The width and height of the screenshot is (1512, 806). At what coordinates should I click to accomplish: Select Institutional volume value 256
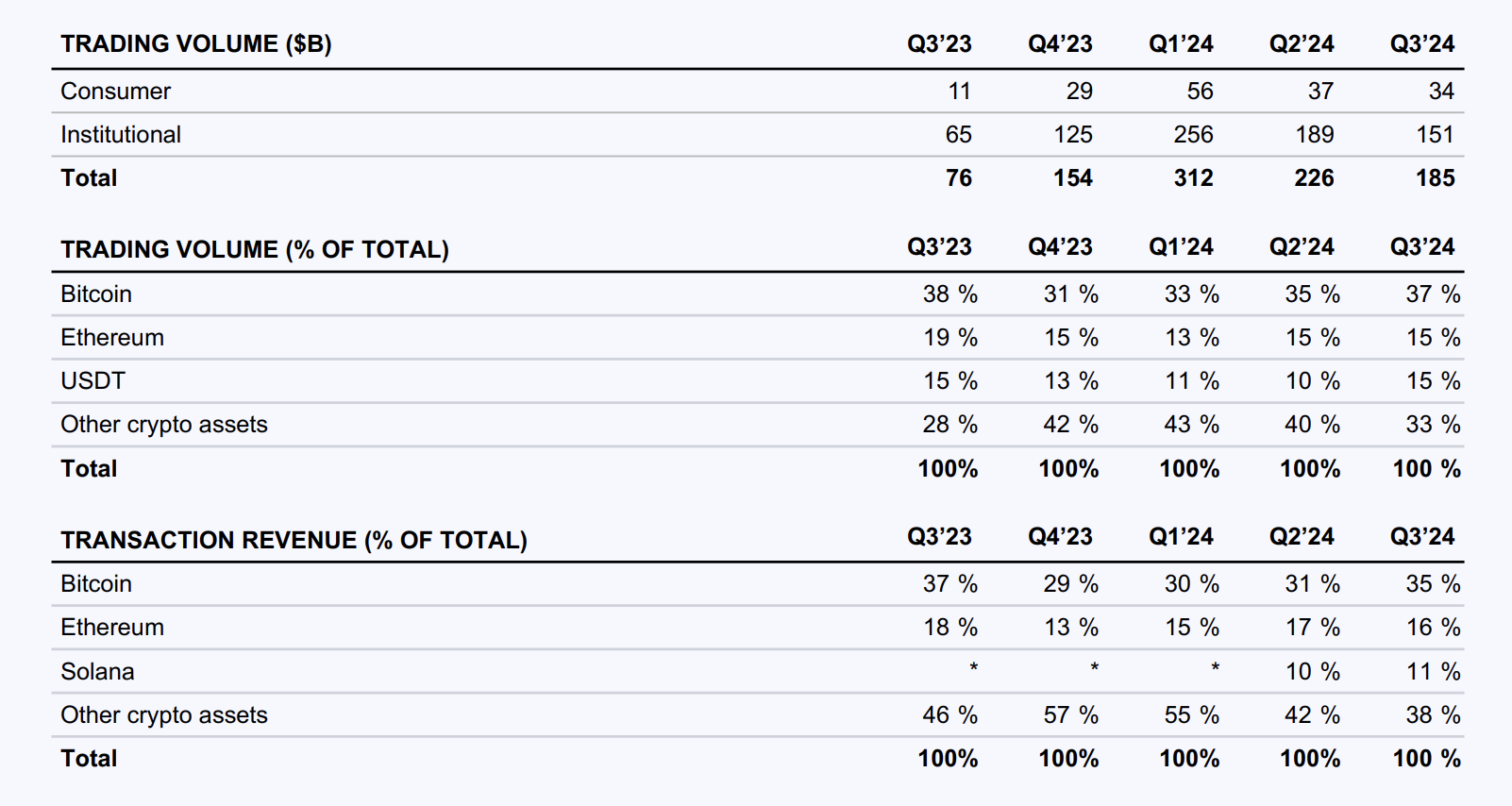1193,135
